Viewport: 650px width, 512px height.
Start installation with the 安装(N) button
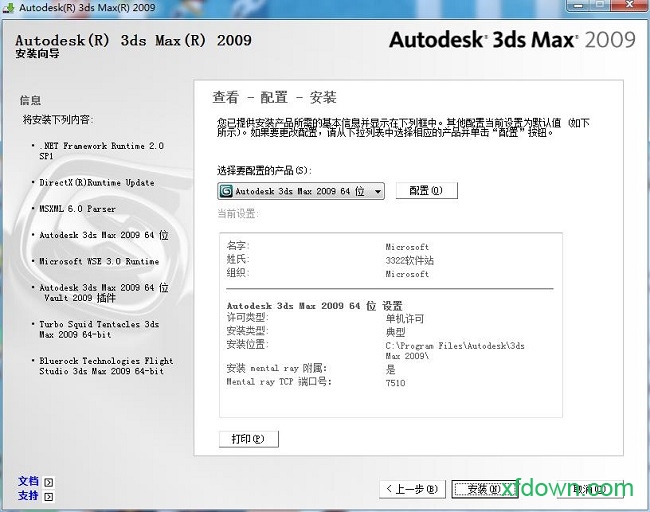[478, 489]
